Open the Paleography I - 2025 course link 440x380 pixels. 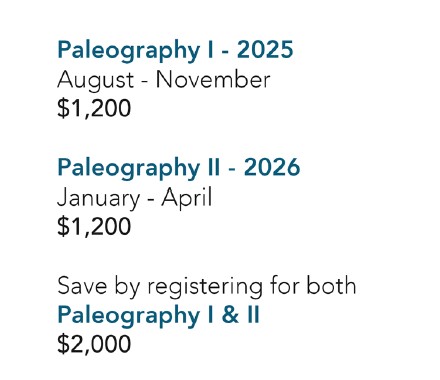175,51
